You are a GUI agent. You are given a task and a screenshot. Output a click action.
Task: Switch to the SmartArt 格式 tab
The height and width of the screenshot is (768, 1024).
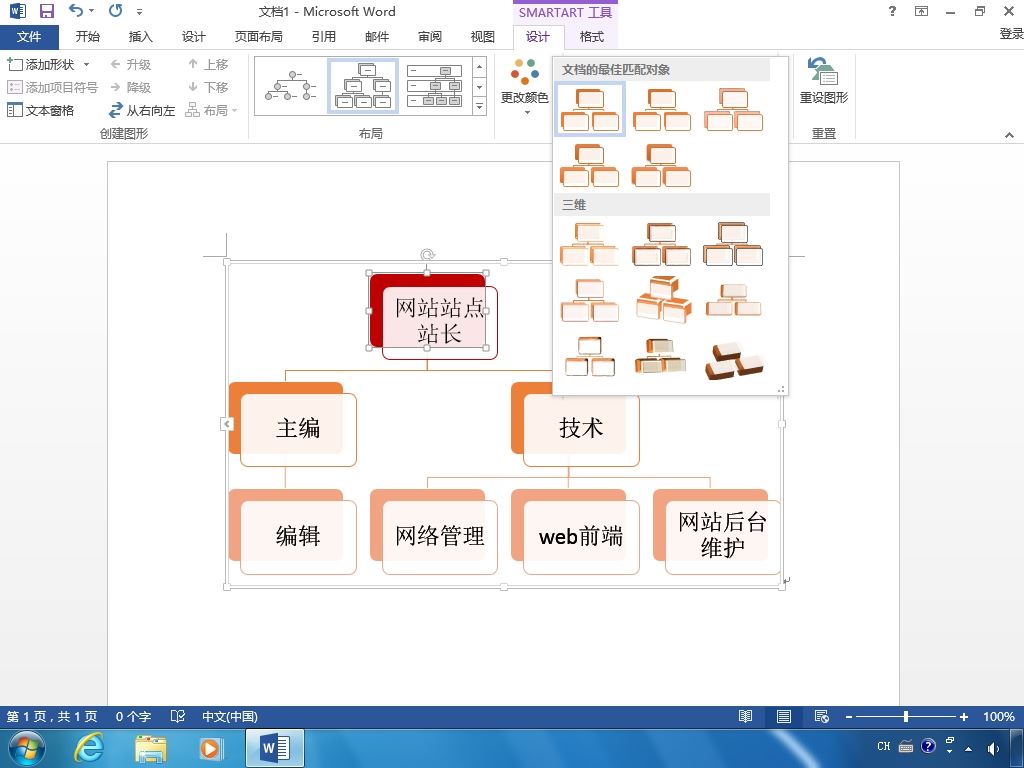coord(592,37)
